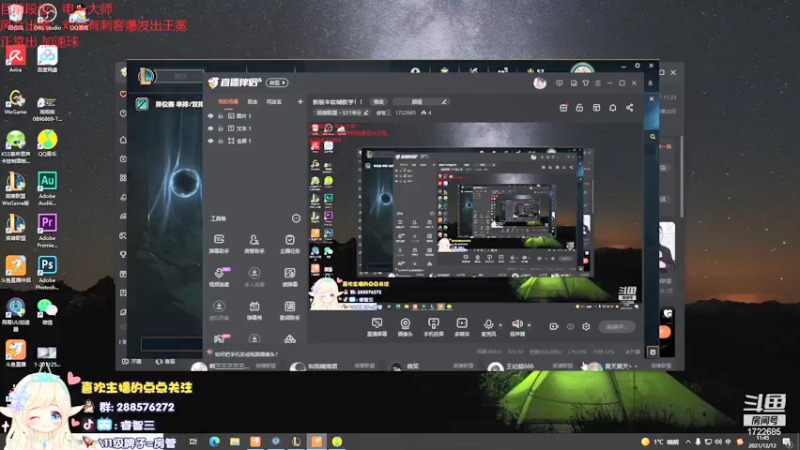The height and width of the screenshot is (450, 800).
Task: Open the 虚拟形象 tool icon
Action: (219, 310)
